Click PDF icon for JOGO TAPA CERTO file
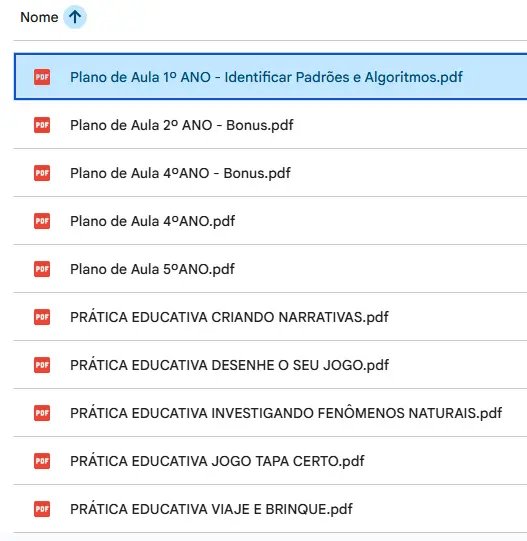 pyautogui.click(x=42, y=461)
